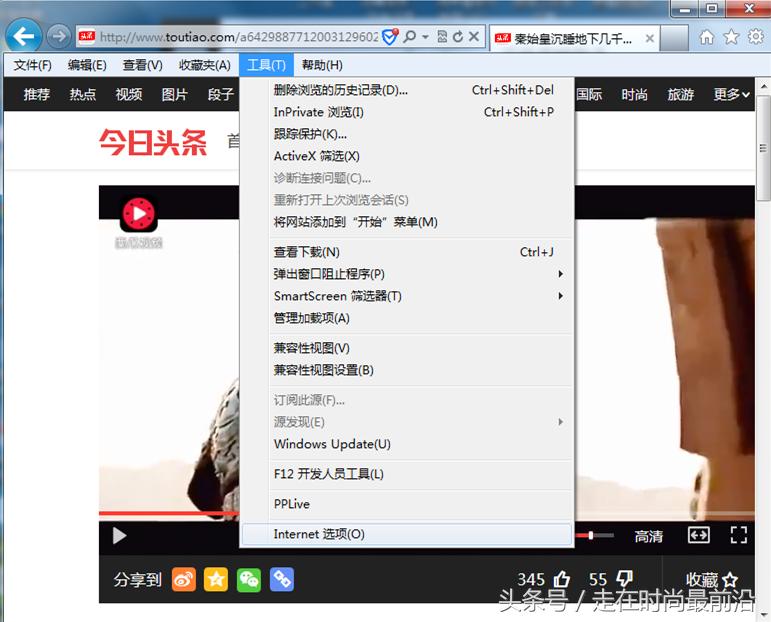
Task: Adjust the video volume slider
Action: click(595, 535)
